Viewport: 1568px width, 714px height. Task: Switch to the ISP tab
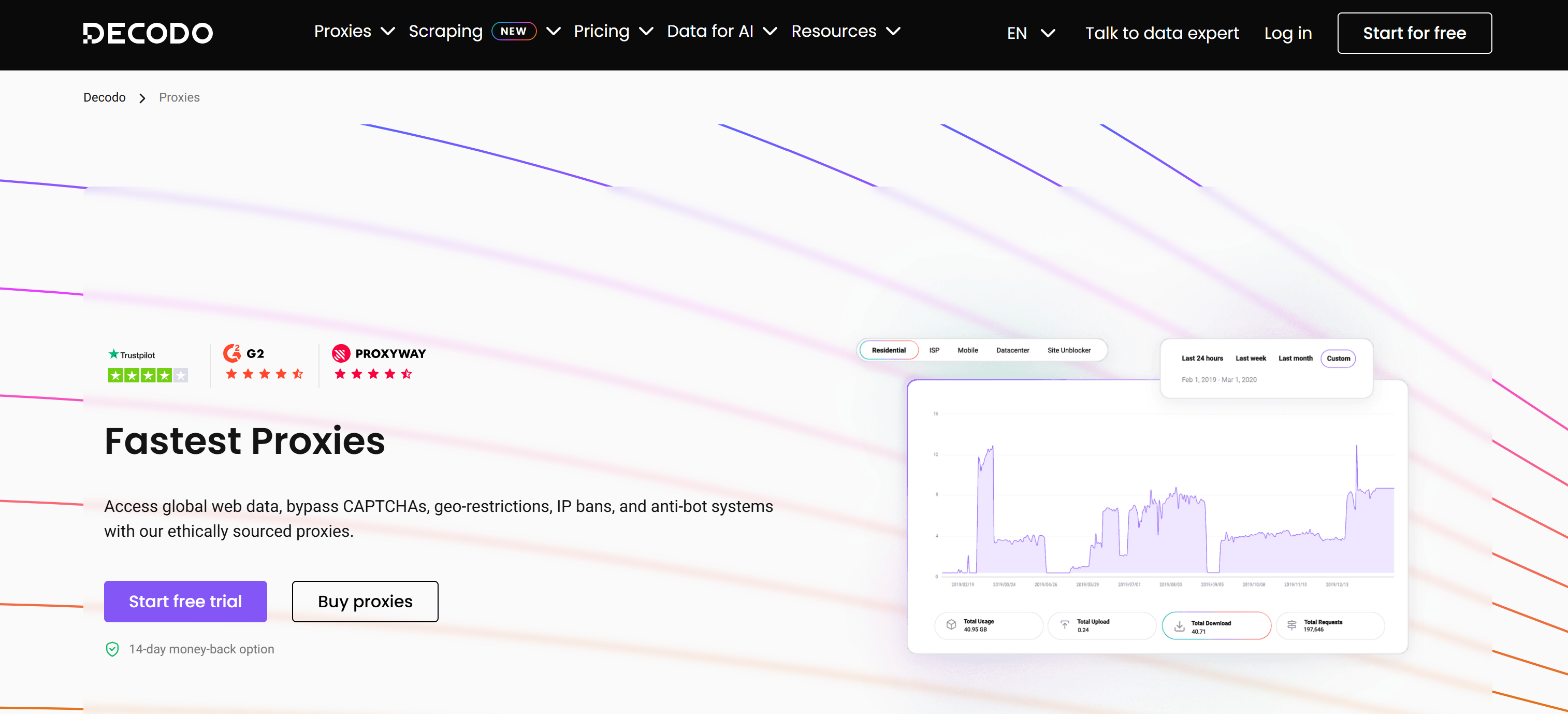click(934, 350)
